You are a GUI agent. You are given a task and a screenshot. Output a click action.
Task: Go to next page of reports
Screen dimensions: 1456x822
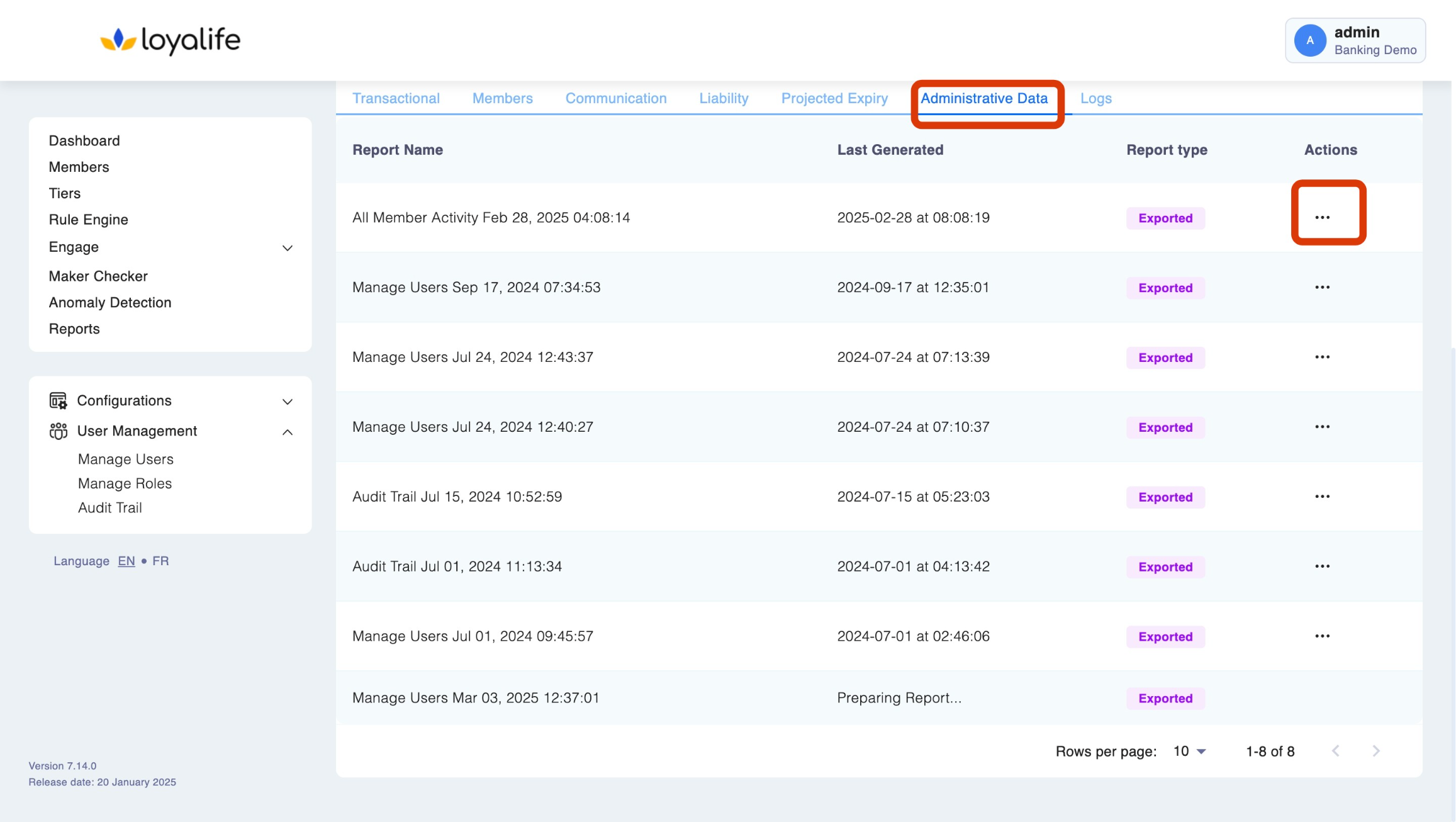pyautogui.click(x=1376, y=751)
